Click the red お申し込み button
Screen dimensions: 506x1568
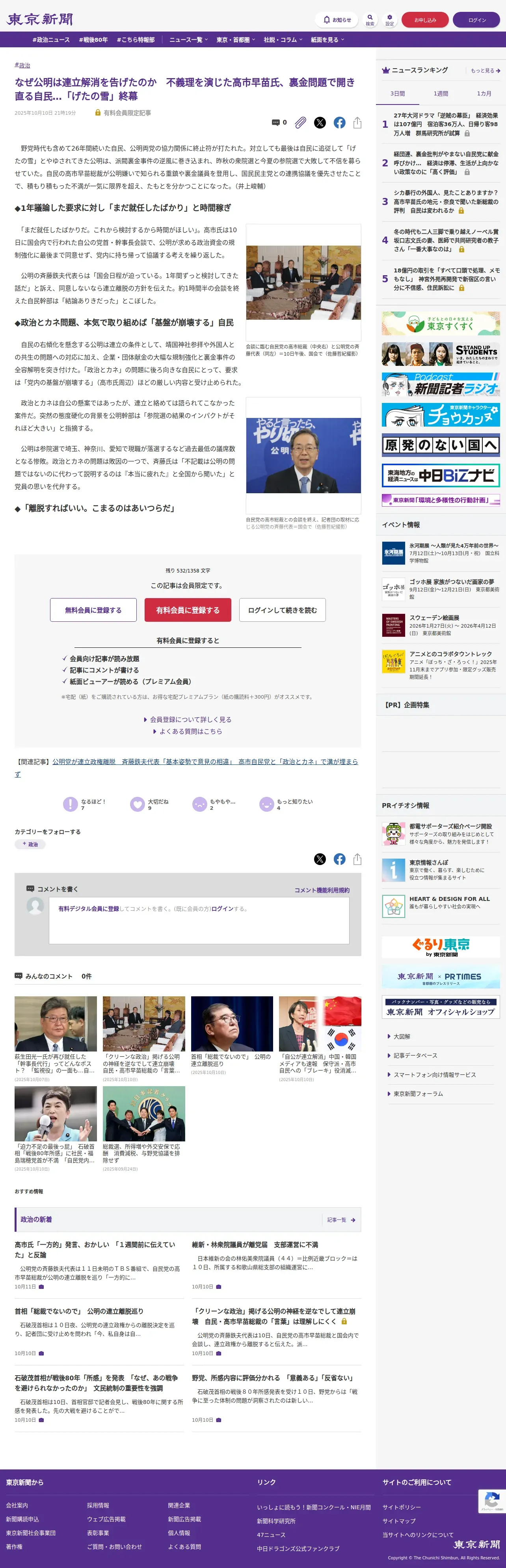coord(425,19)
